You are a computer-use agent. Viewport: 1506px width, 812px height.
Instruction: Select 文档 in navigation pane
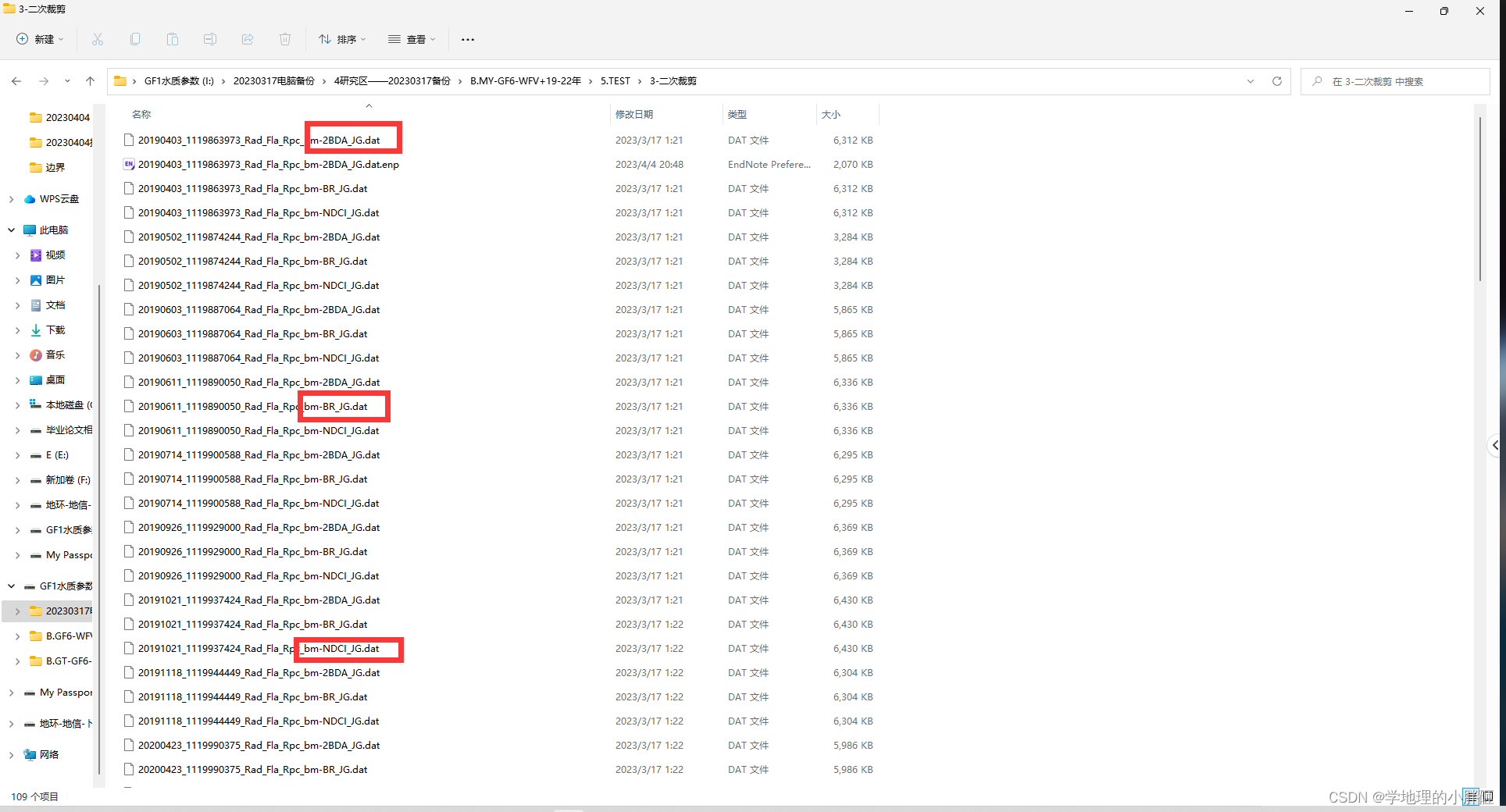click(47, 305)
